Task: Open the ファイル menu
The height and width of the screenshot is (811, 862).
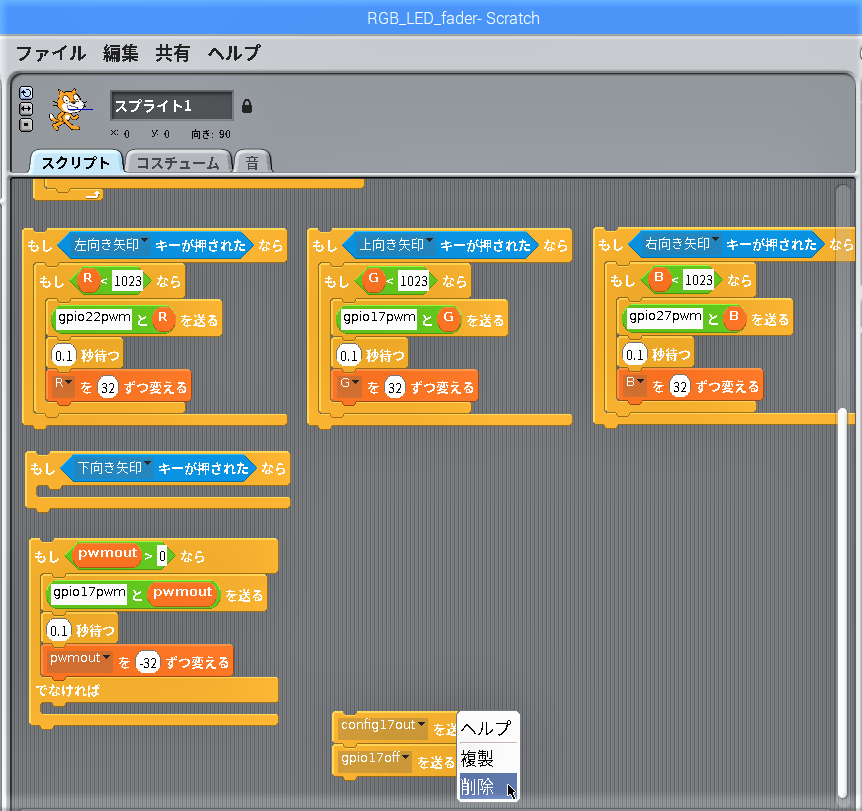Action: pos(51,53)
